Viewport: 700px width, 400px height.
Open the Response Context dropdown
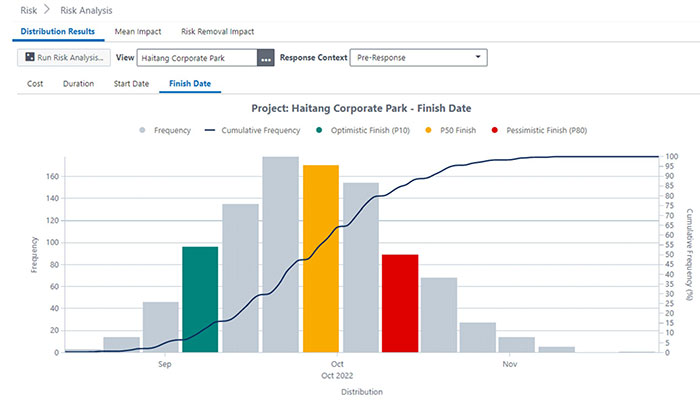coord(418,58)
